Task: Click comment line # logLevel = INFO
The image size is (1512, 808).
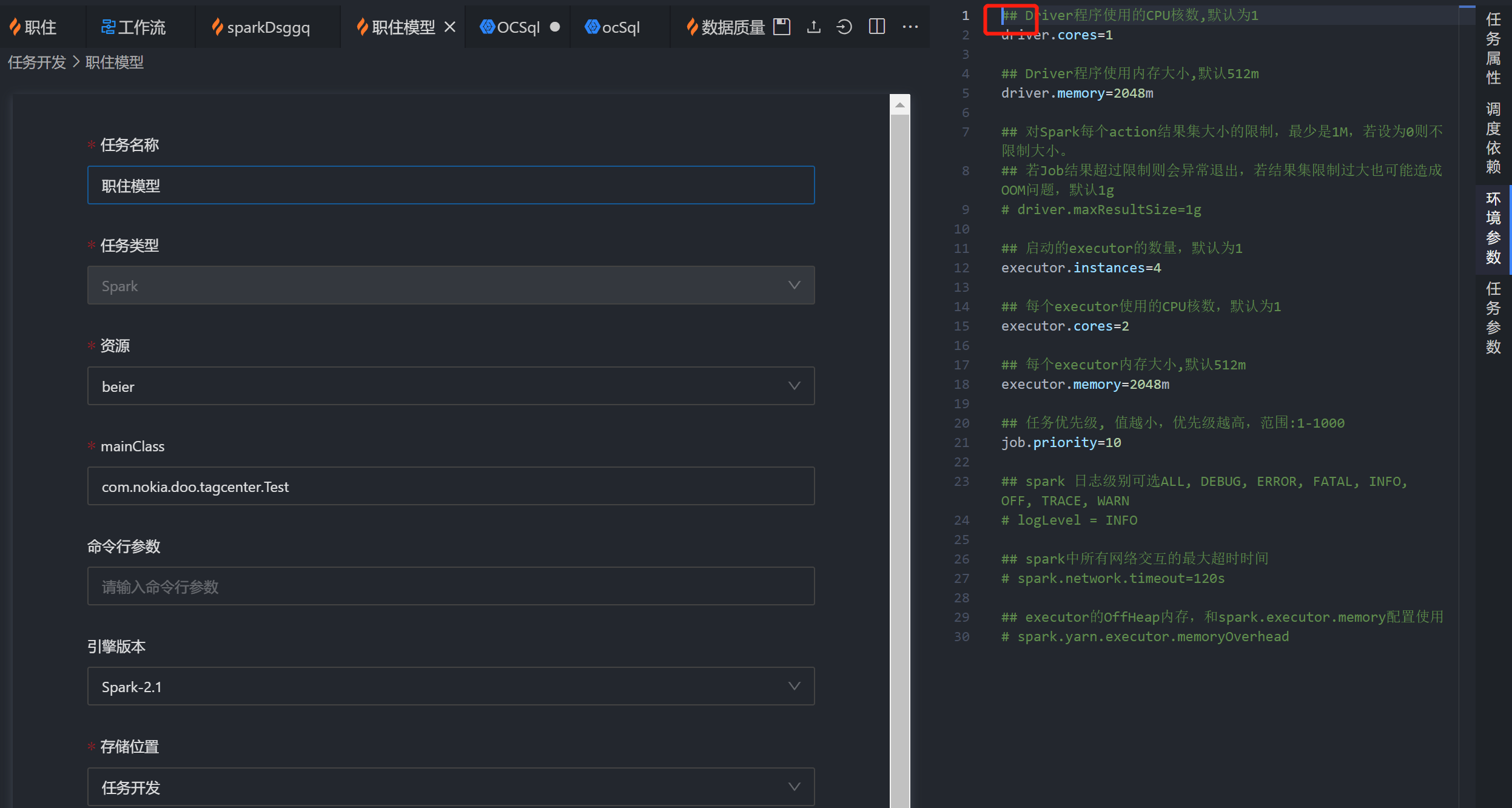Action: coord(1069,520)
